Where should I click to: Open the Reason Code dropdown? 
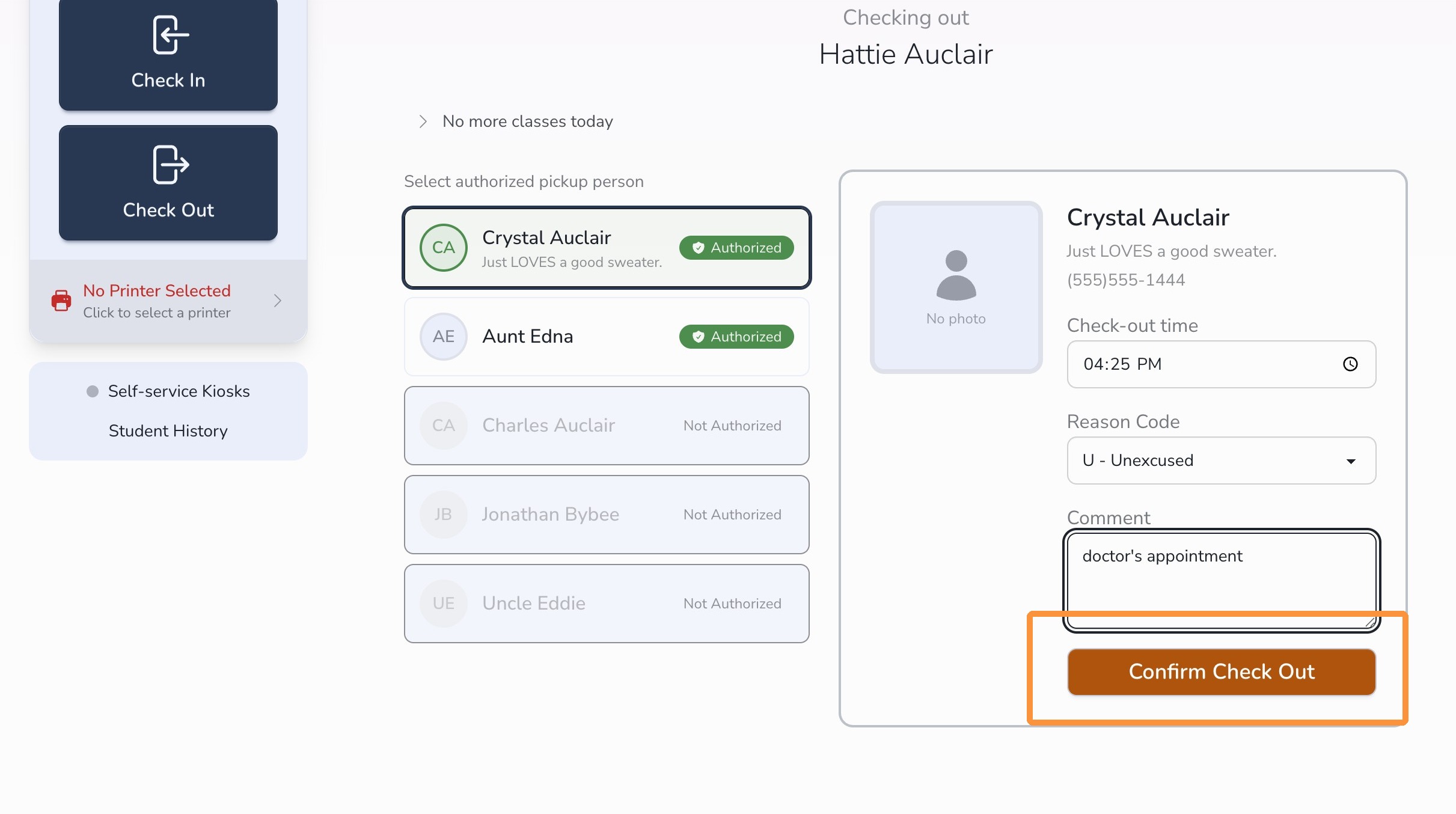1221,461
